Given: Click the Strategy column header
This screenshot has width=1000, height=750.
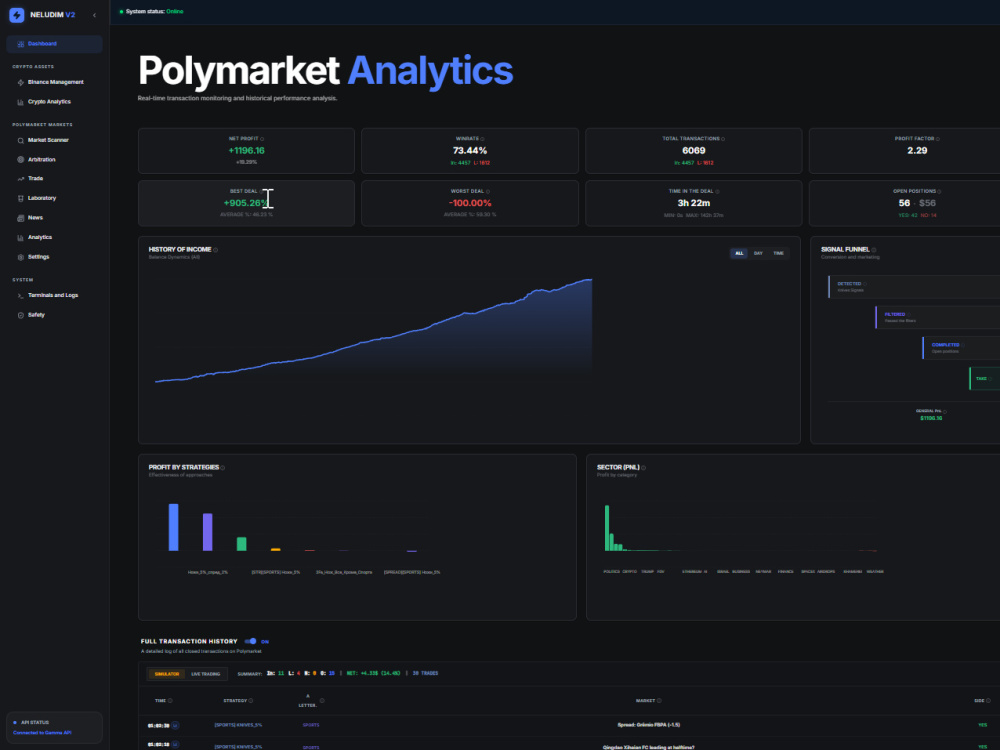Looking at the screenshot, I should coord(235,701).
